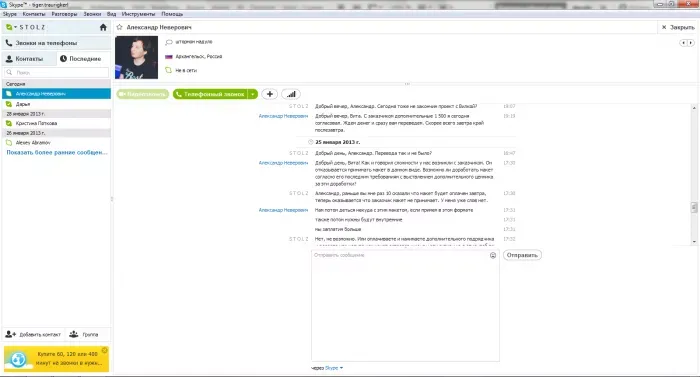
Task: Select the Дарья conversation
Action: 56,104
